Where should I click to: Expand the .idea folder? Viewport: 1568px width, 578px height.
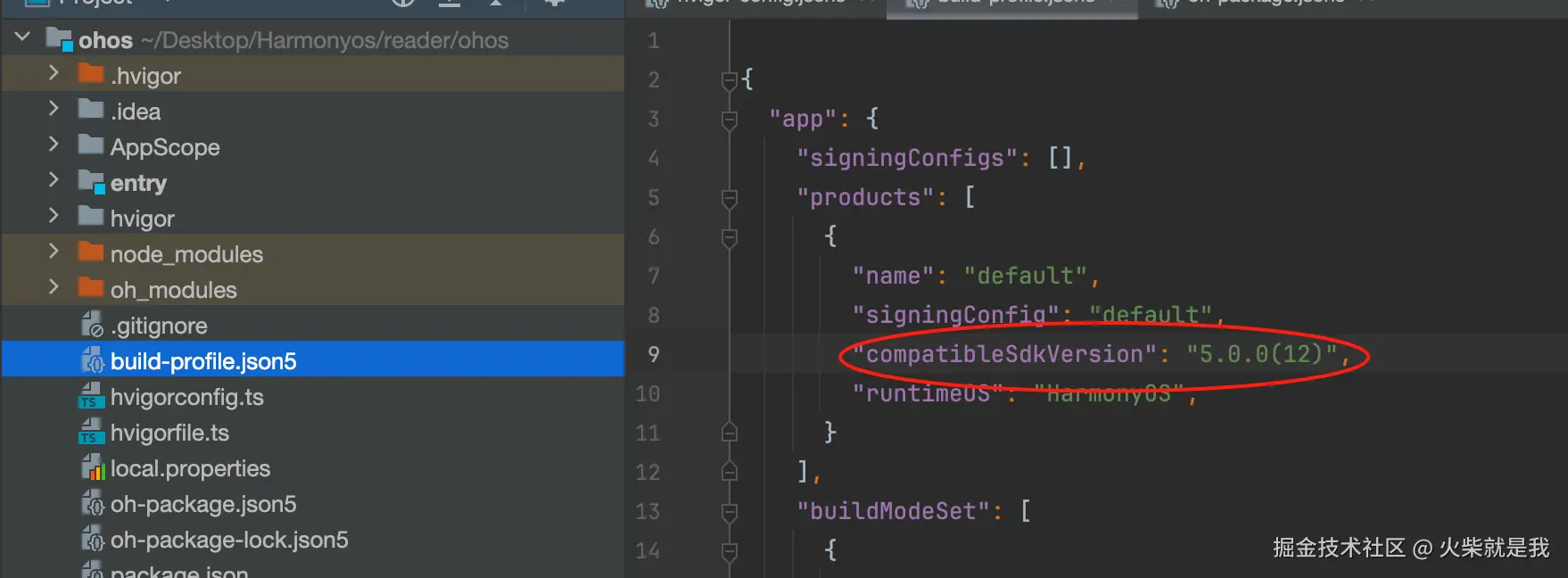click(54, 109)
